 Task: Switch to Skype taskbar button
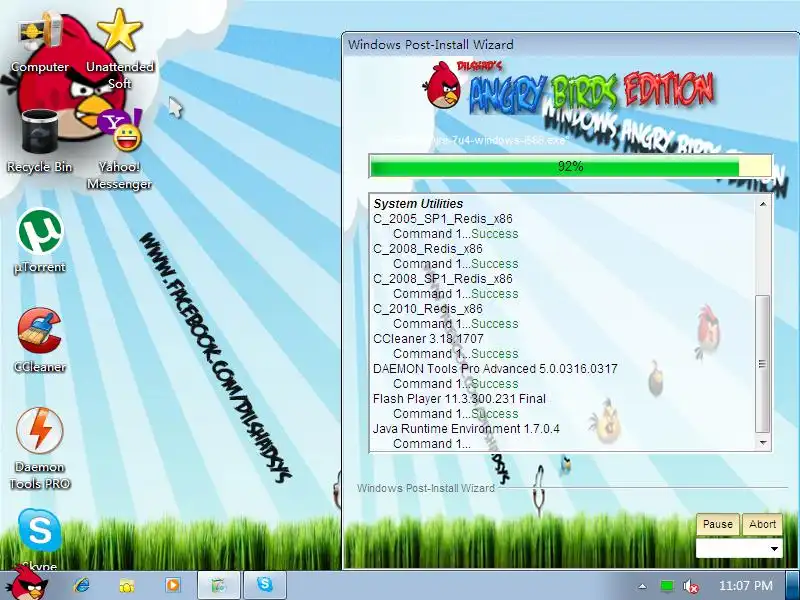(x=265, y=585)
